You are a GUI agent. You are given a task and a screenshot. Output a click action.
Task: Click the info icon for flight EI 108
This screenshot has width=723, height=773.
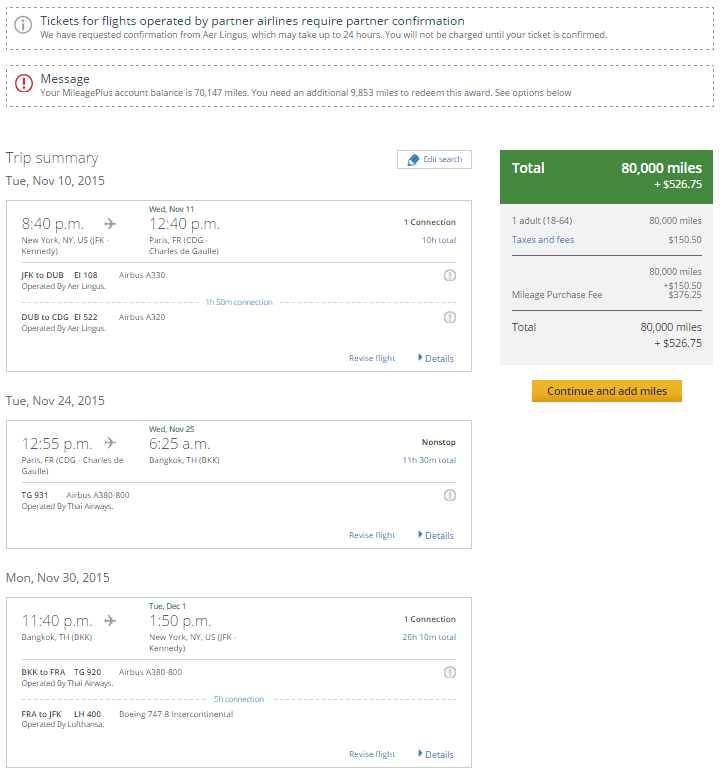[x=450, y=275]
